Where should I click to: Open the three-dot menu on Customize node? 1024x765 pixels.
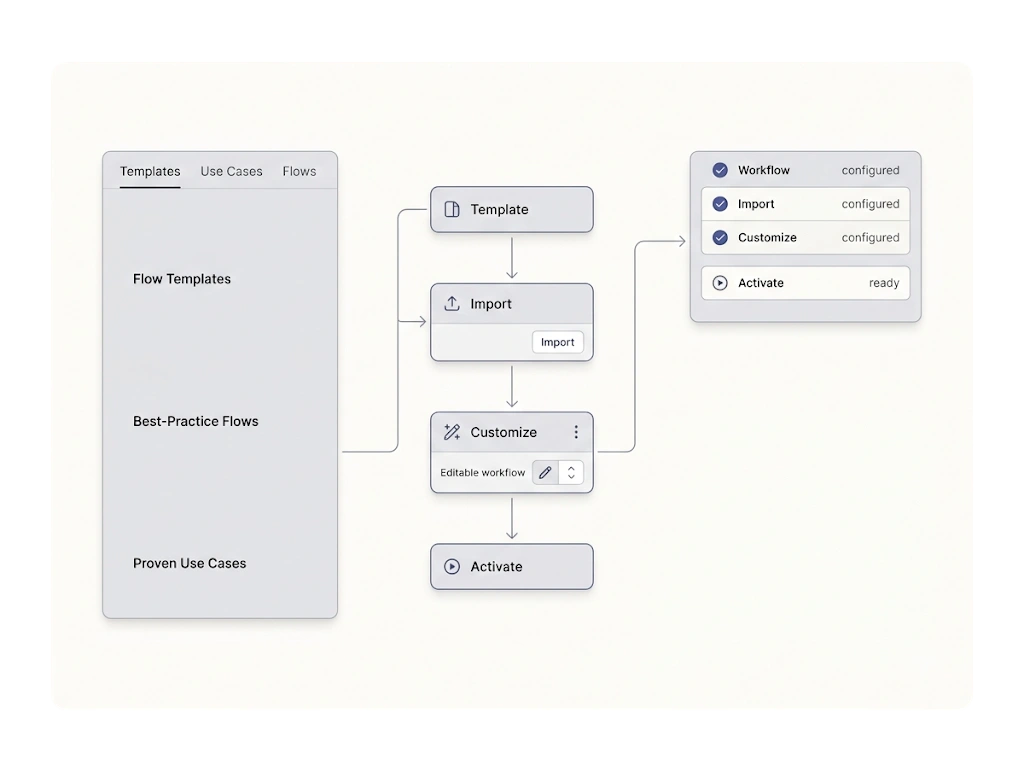tap(576, 432)
